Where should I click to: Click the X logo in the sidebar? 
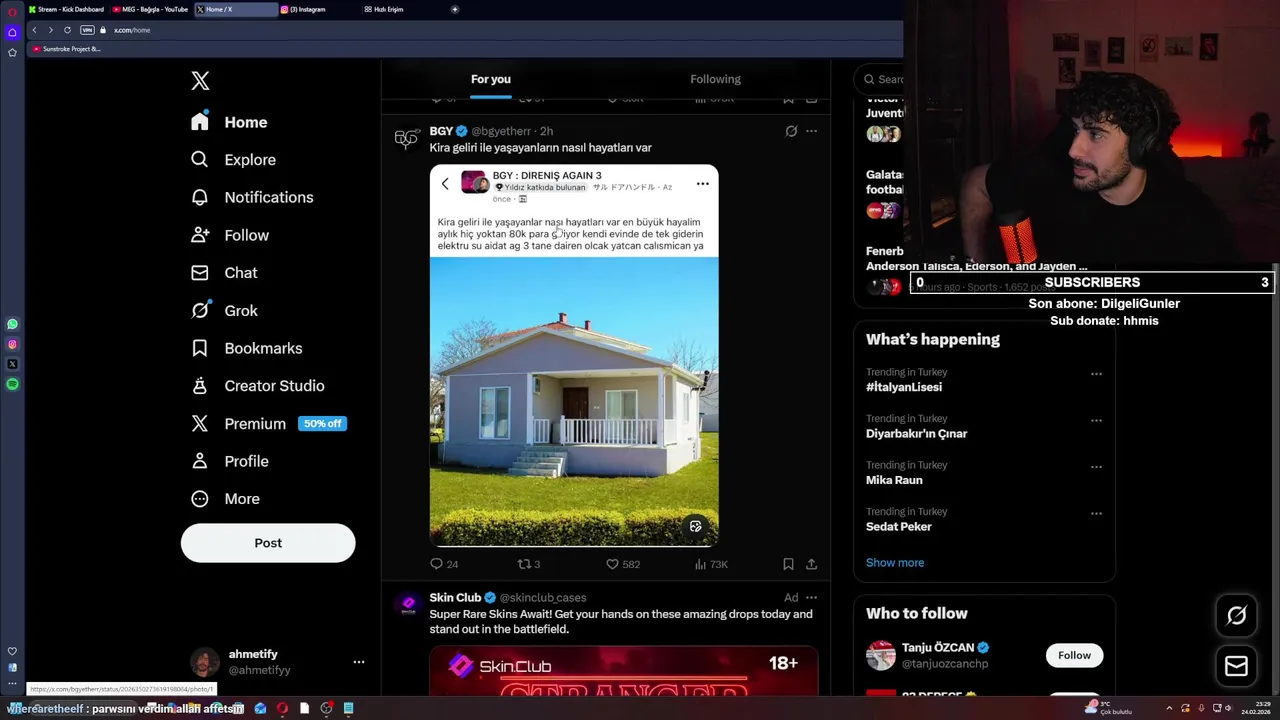click(x=200, y=81)
